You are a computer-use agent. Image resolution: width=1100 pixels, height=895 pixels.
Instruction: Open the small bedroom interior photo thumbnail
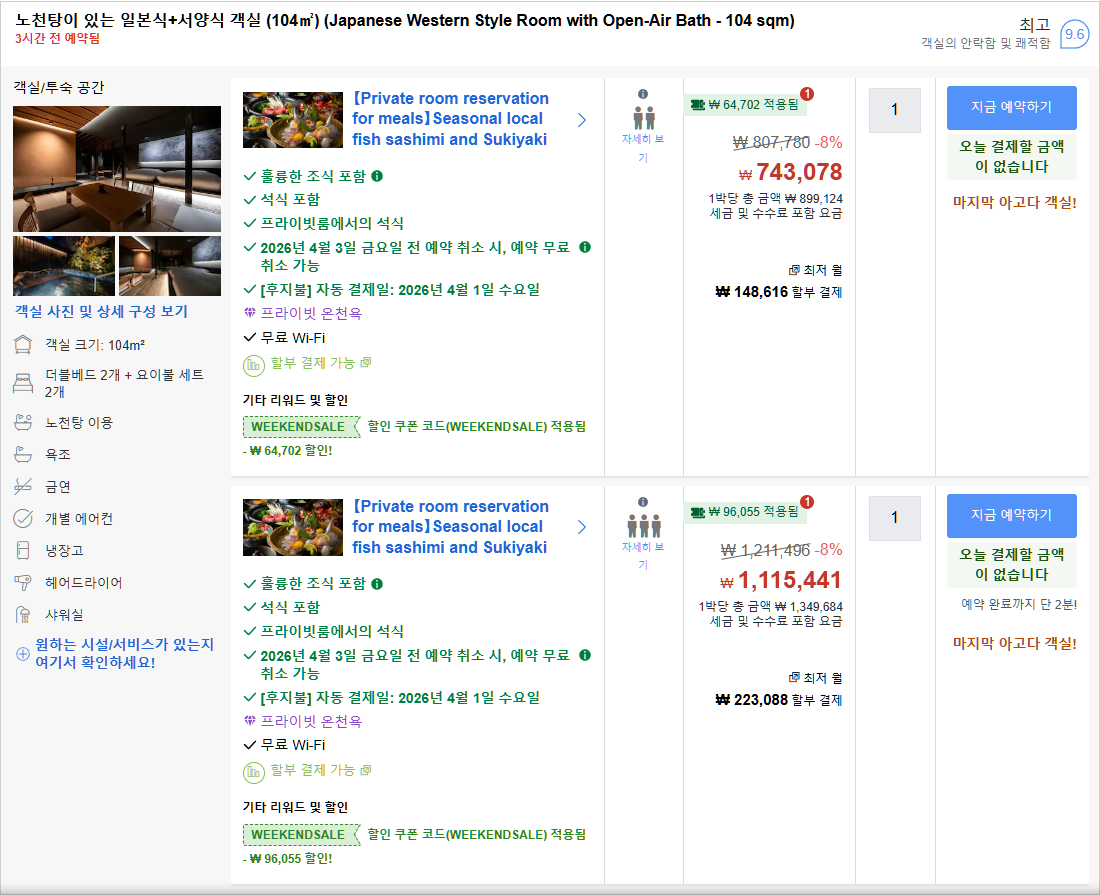coord(170,266)
